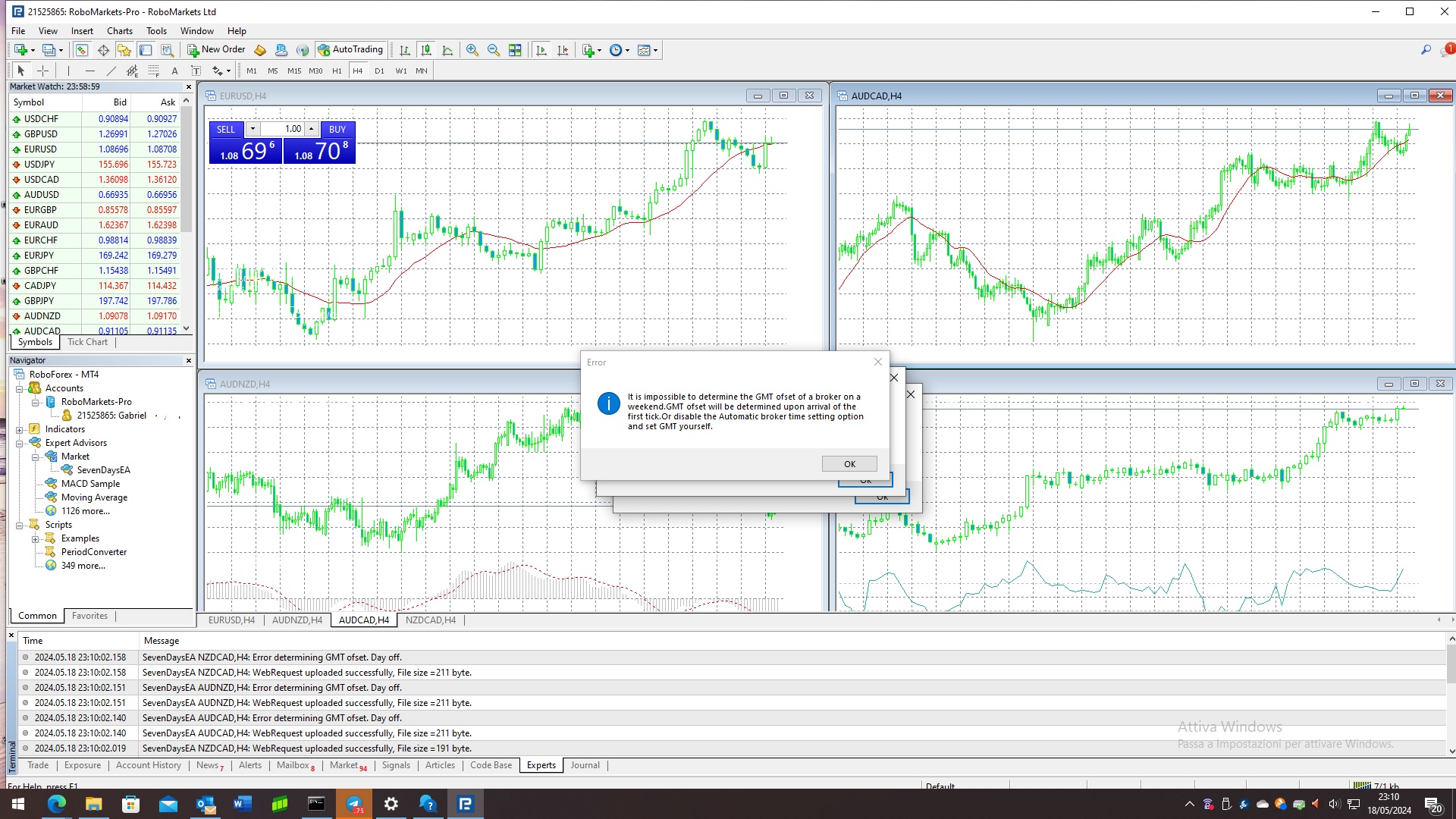Toggle the AutoTrading button

point(351,50)
